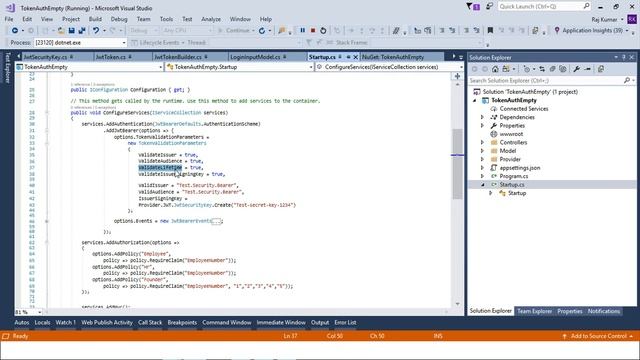Viewport: 640px width, 360px height.
Task: Open the Analyze menu
Action: (x=211, y=19)
